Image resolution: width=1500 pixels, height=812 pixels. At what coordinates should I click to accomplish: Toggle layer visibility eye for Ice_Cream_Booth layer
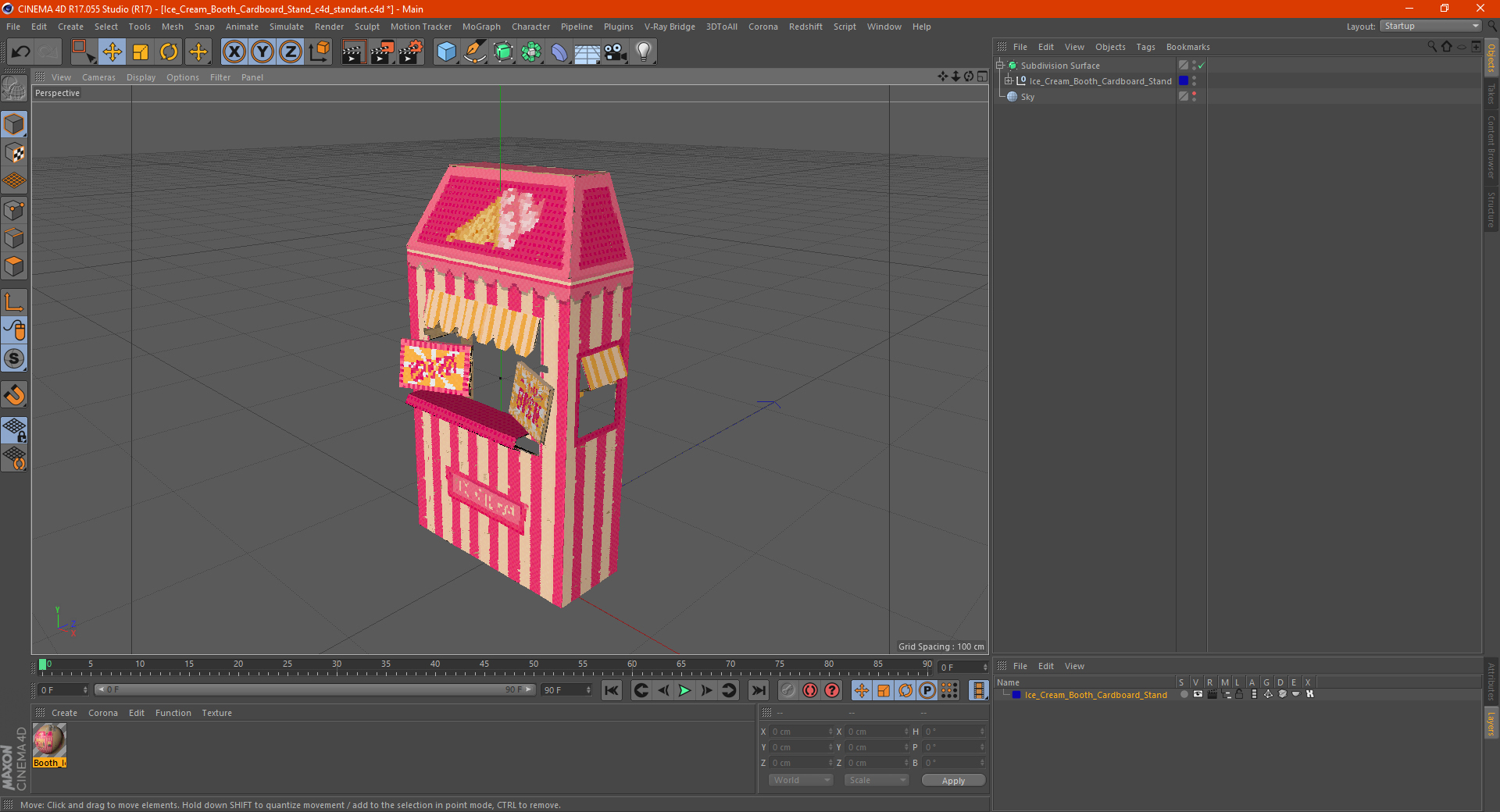pyautogui.click(x=1197, y=694)
